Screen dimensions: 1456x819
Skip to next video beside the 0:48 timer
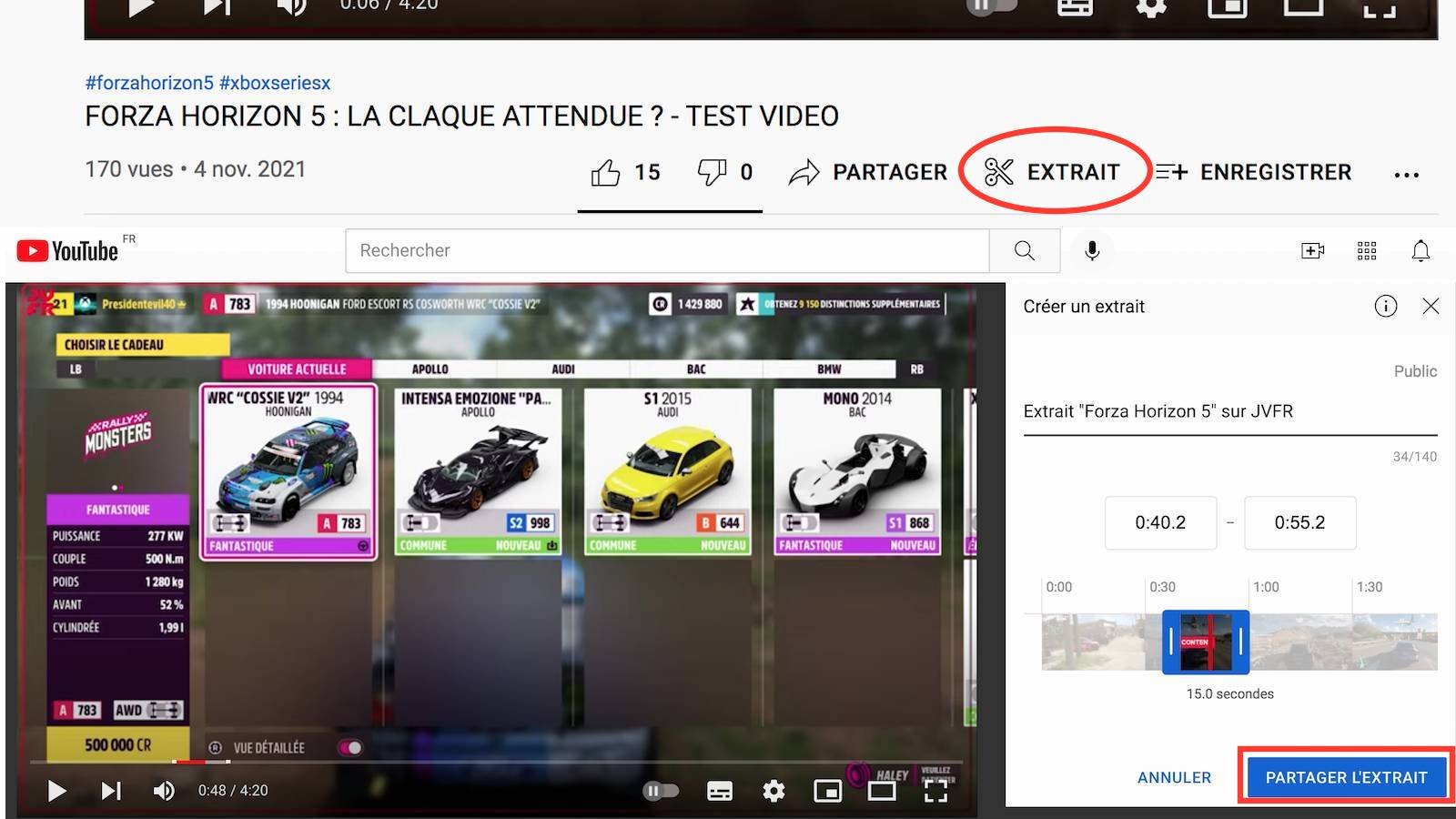click(111, 791)
